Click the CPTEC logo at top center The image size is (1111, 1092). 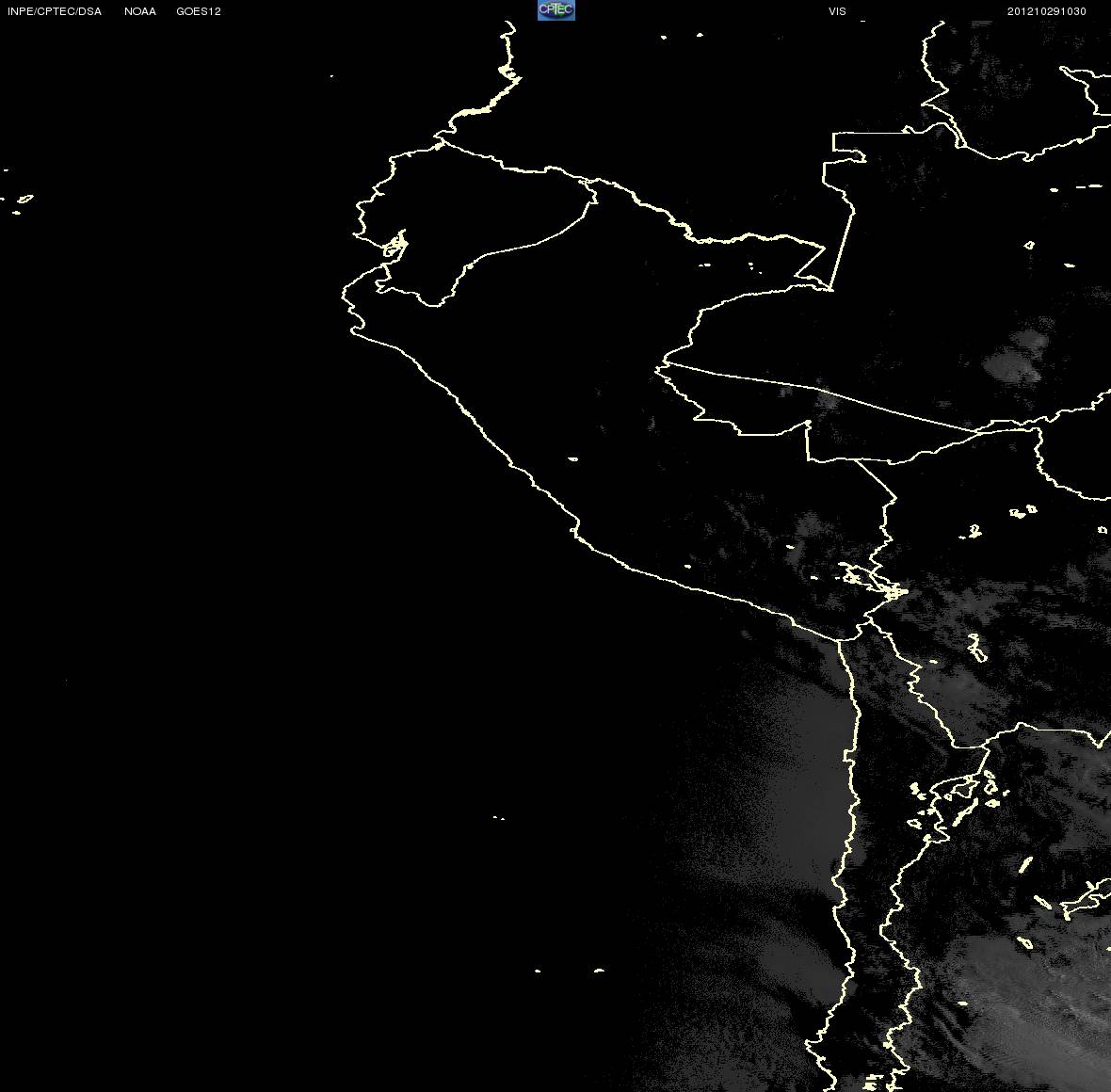pyautogui.click(x=556, y=10)
